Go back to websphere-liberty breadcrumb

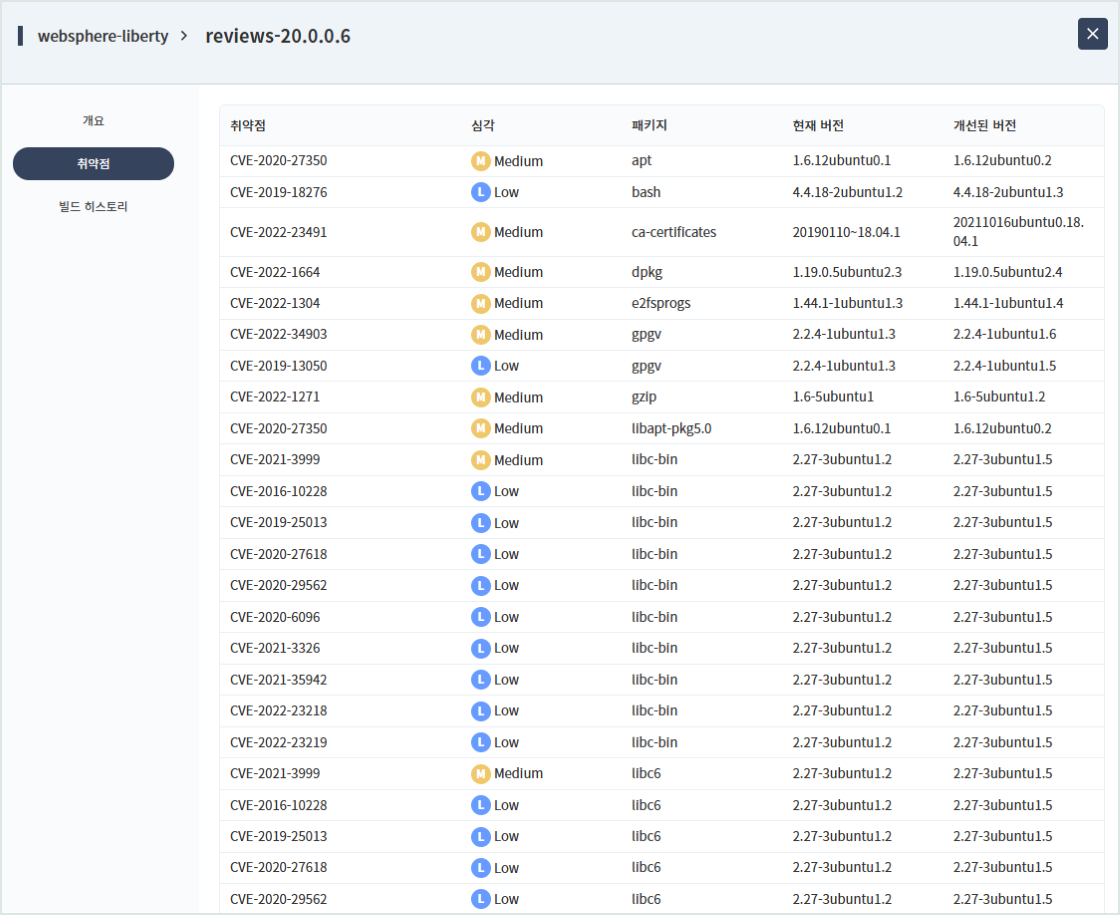point(103,36)
